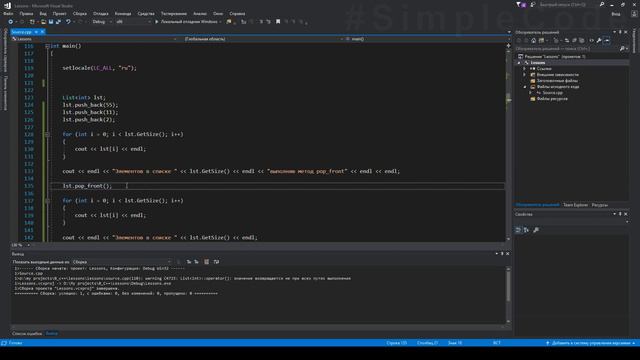Viewport: 640px width, 360px height.
Task: Open the main() member dropdown
Action: 427,39
